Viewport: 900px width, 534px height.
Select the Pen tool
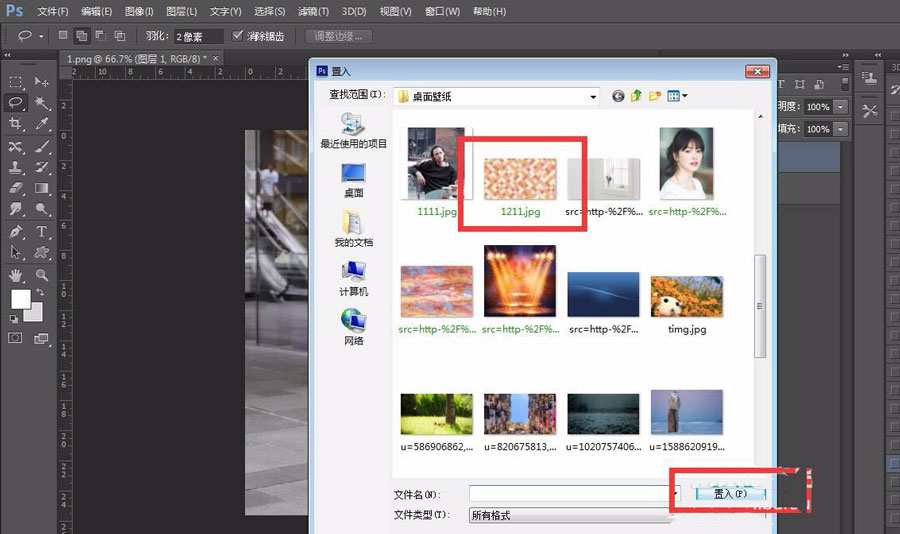pyautogui.click(x=15, y=231)
